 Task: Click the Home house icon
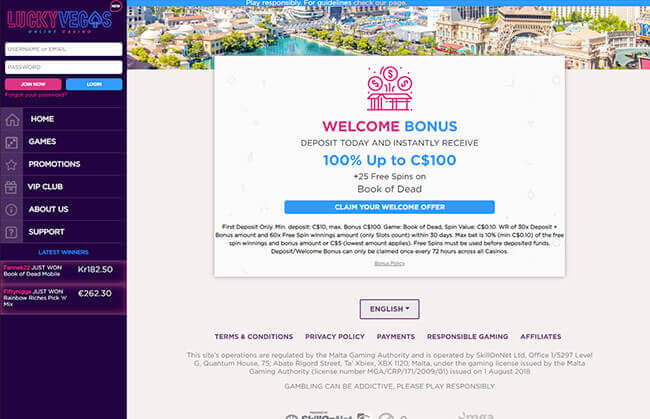[x=12, y=119]
